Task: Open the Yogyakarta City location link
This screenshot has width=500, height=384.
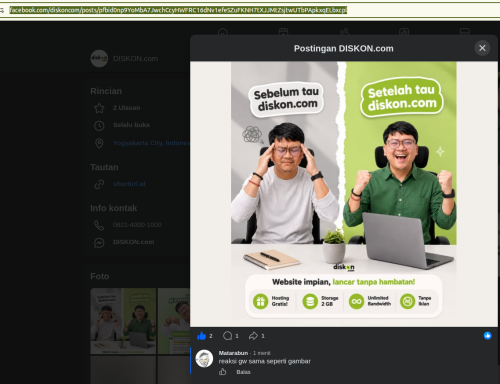Action: (x=151, y=143)
